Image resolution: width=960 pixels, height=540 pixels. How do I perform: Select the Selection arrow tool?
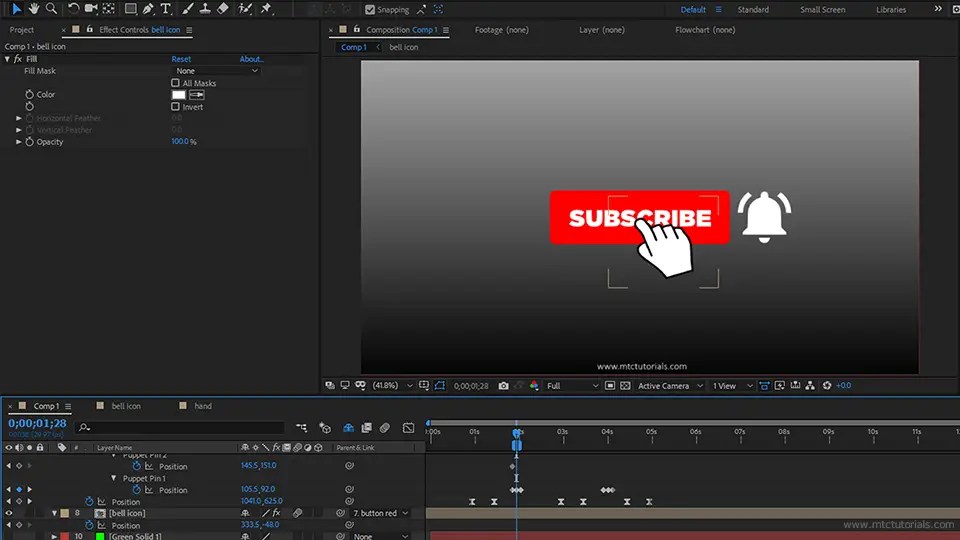[x=17, y=9]
